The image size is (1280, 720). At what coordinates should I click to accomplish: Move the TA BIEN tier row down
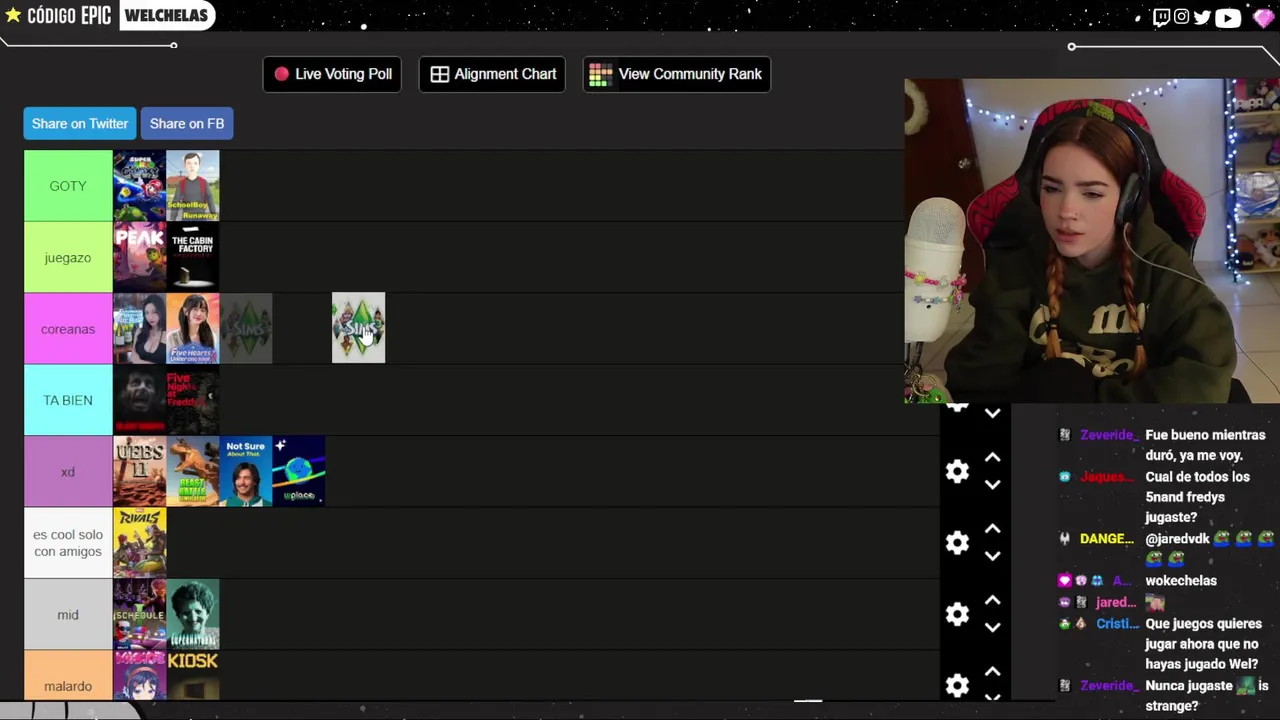point(992,413)
